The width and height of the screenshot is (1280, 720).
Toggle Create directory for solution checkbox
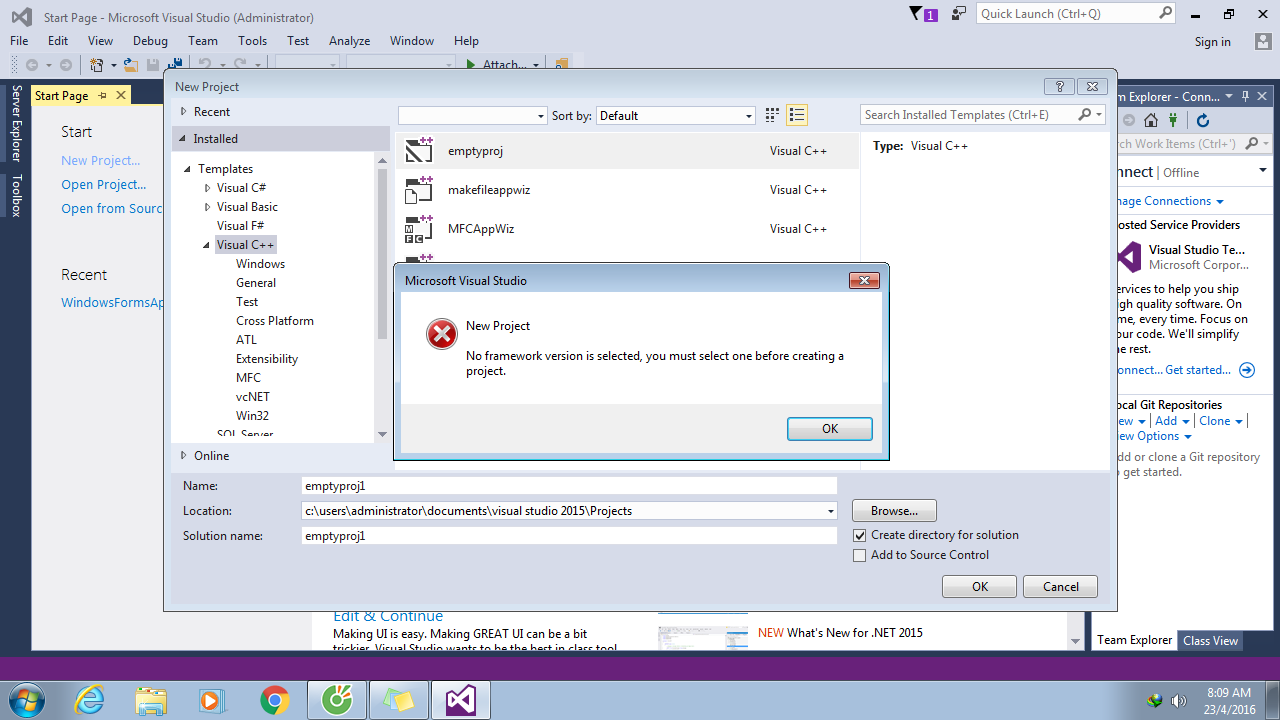pos(860,535)
